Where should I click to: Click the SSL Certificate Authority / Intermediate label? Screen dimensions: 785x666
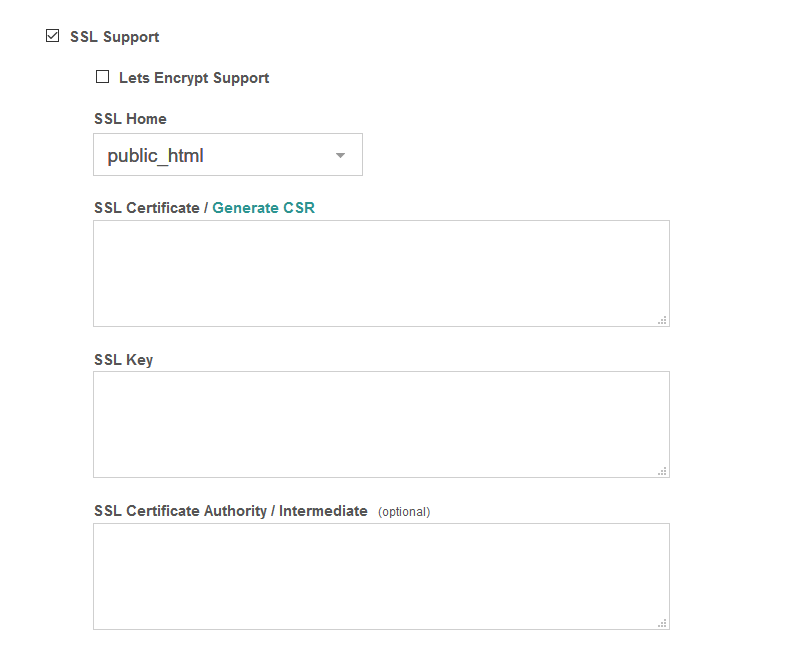pos(230,511)
